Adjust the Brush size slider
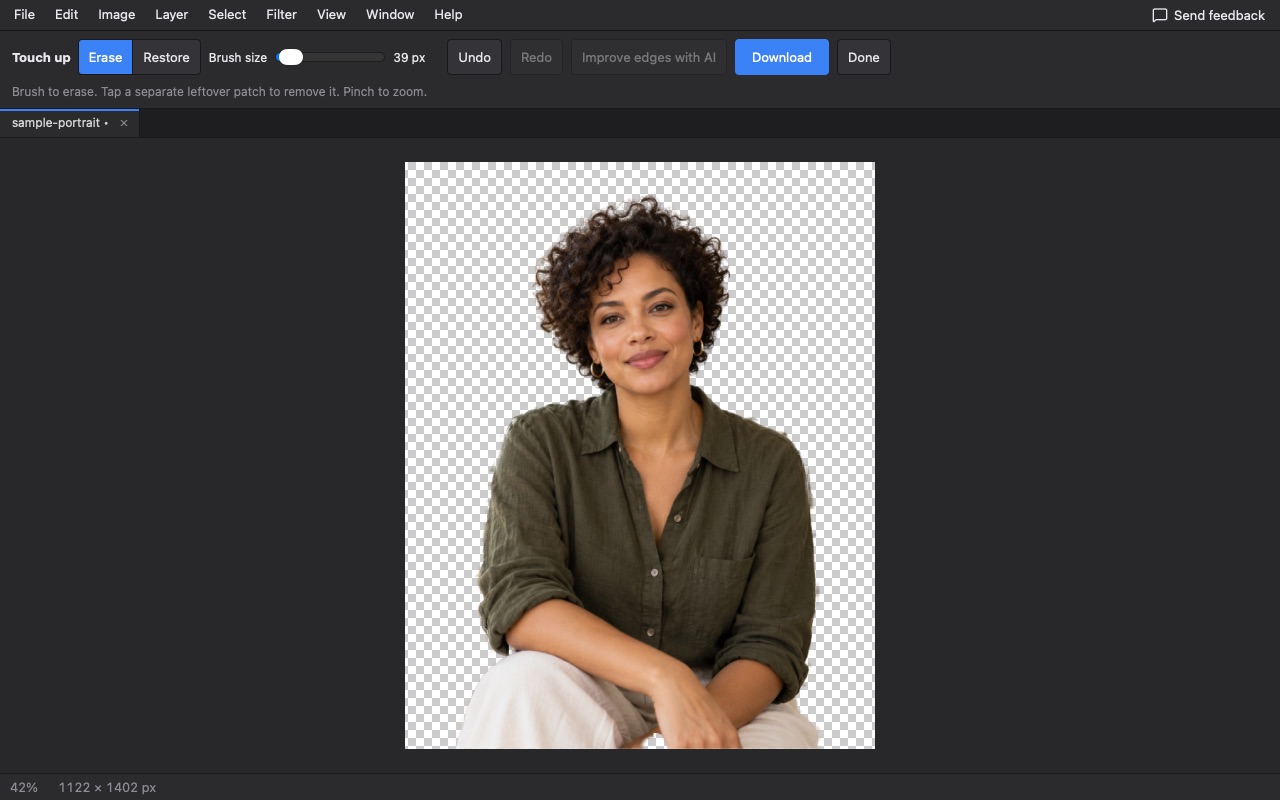Image resolution: width=1280 pixels, height=800 pixels. tap(331, 57)
